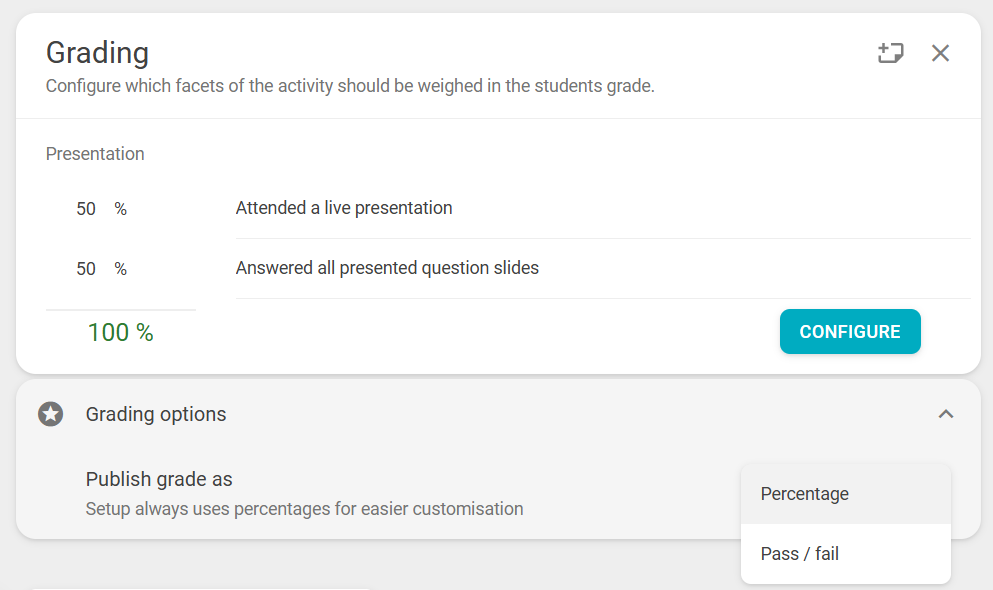This screenshot has height=590, width=993.
Task: Click the Answered all presented question slides label
Action: 387,268
